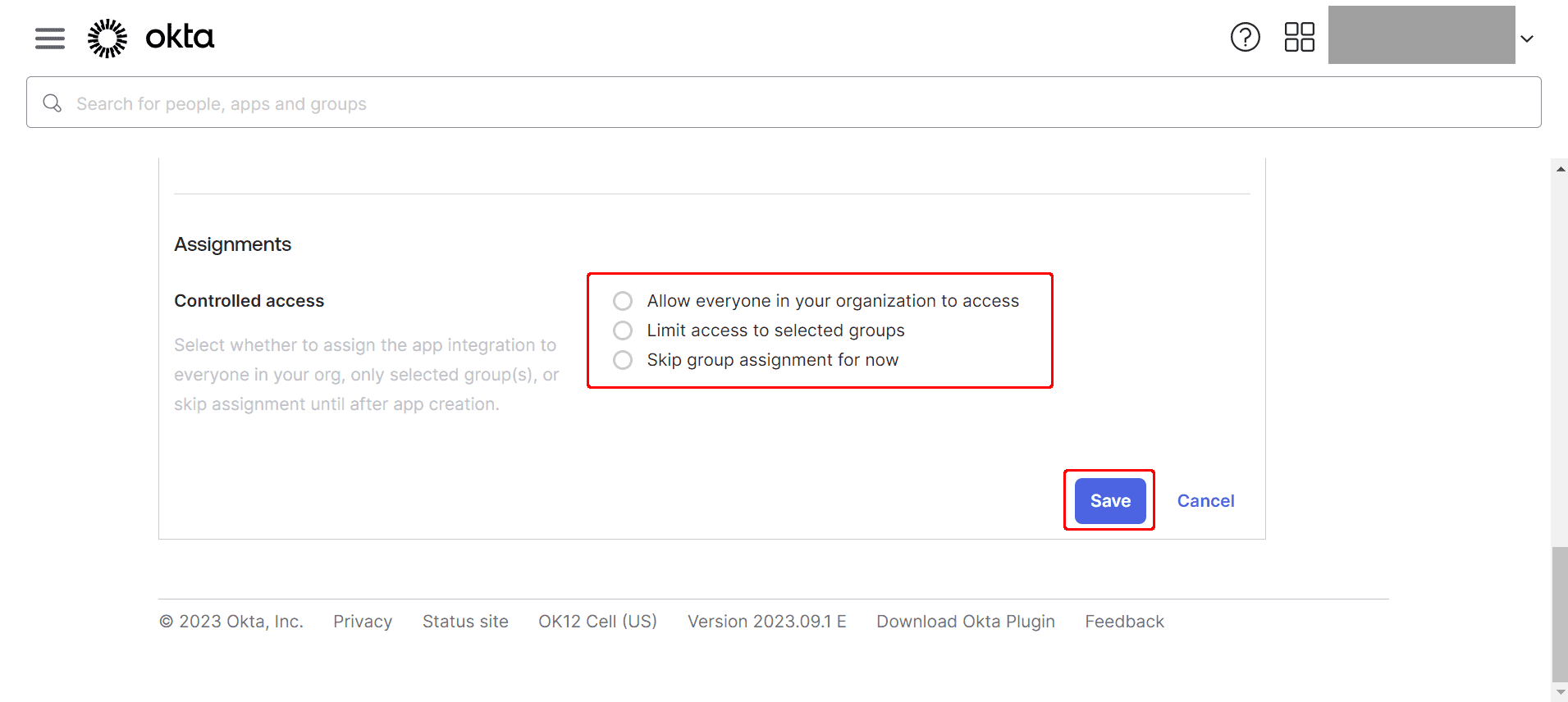The height and width of the screenshot is (702, 1568).
Task: Click the OK12 Cell (US) link
Action: (x=597, y=622)
